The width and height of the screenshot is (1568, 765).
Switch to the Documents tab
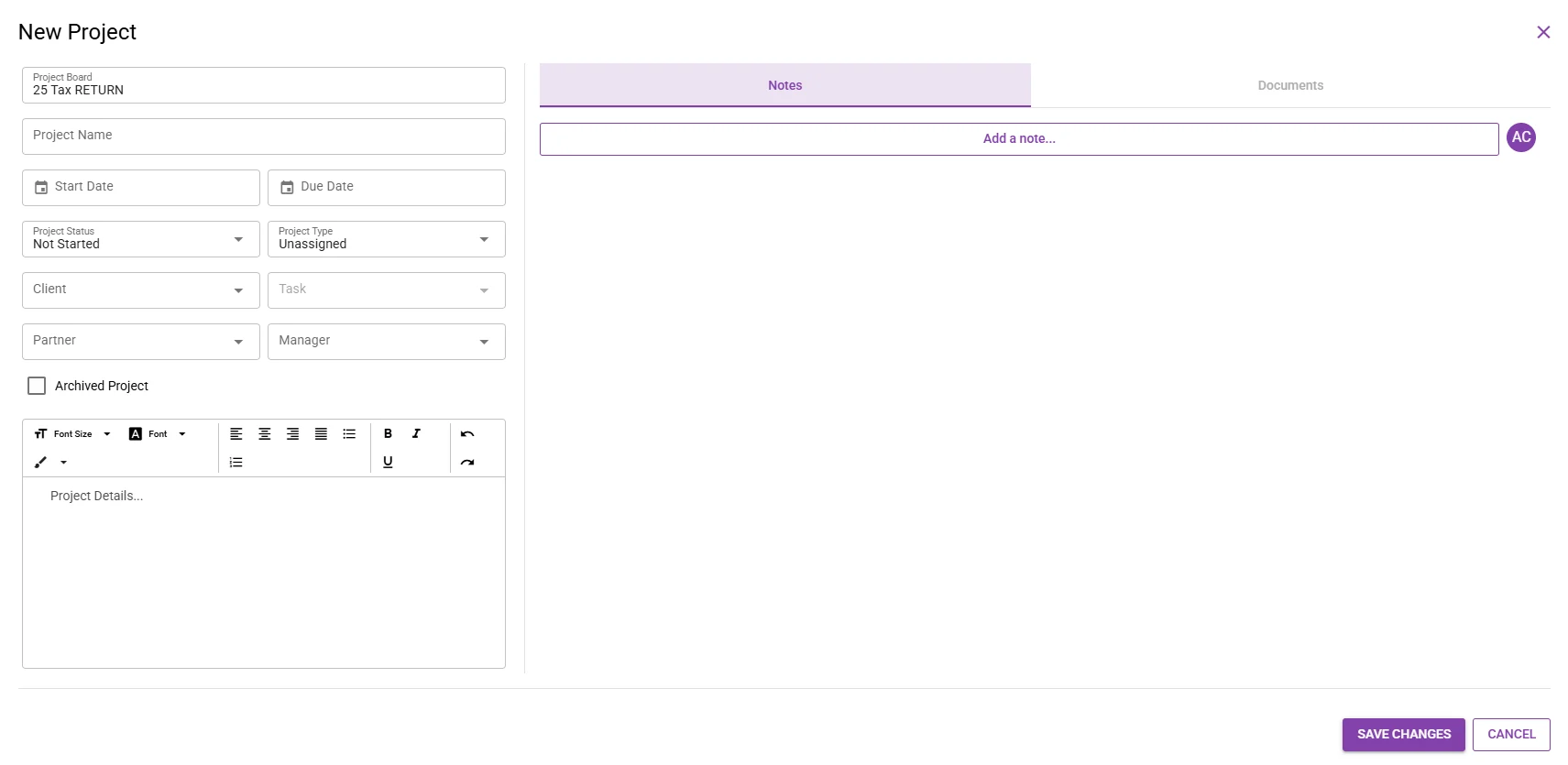coord(1290,85)
